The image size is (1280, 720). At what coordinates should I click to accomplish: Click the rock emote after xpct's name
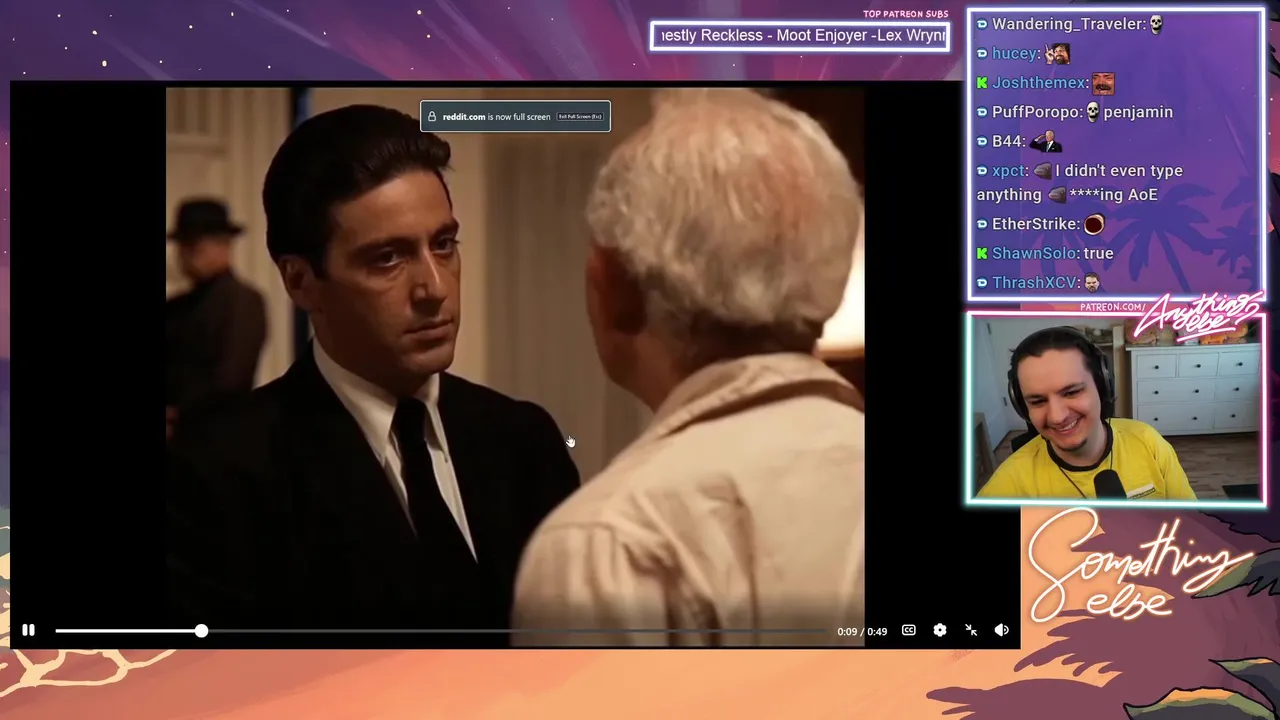tap(1042, 171)
